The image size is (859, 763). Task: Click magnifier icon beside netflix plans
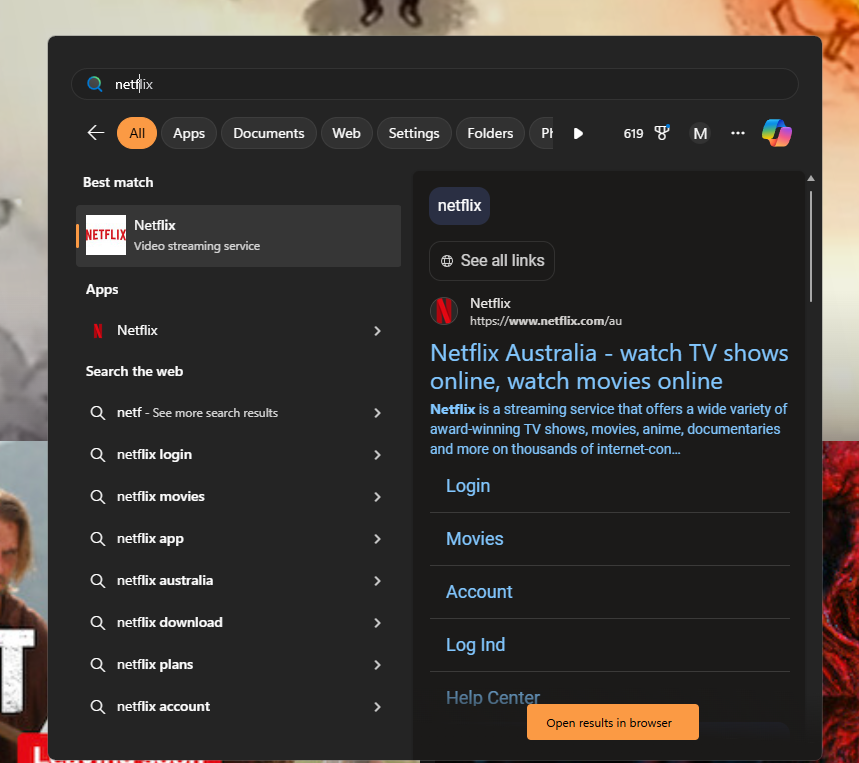[x=98, y=665]
